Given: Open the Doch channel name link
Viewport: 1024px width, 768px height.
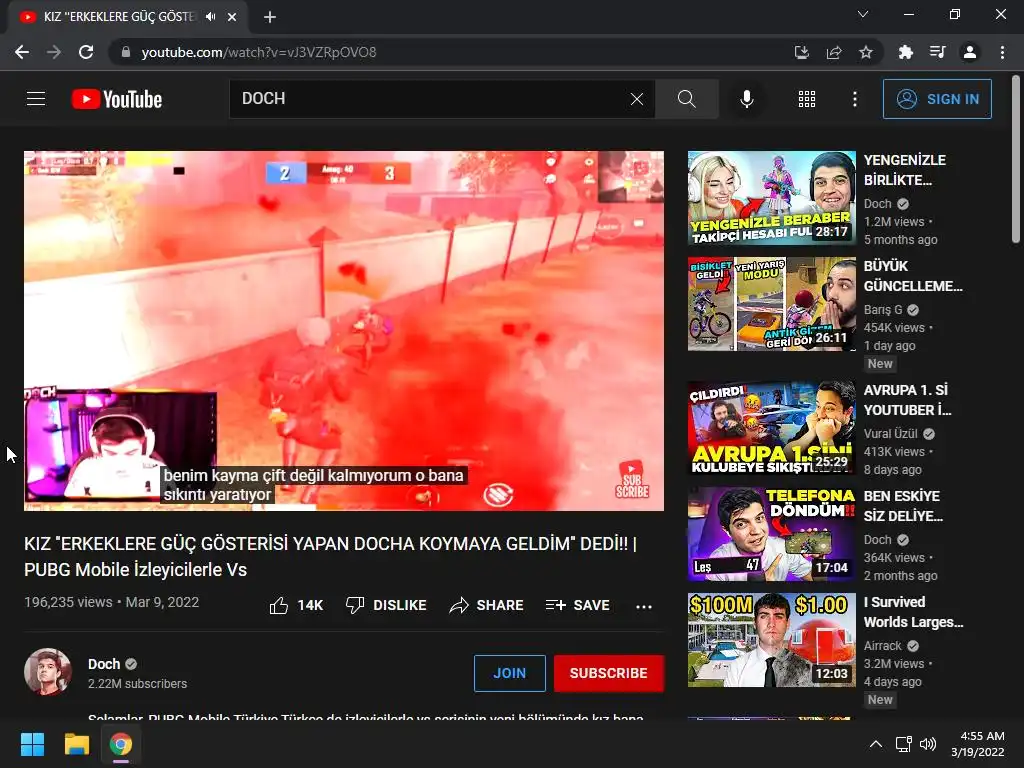Looking at the screenshot, I should pyautogui.click(x=104, y=664).
